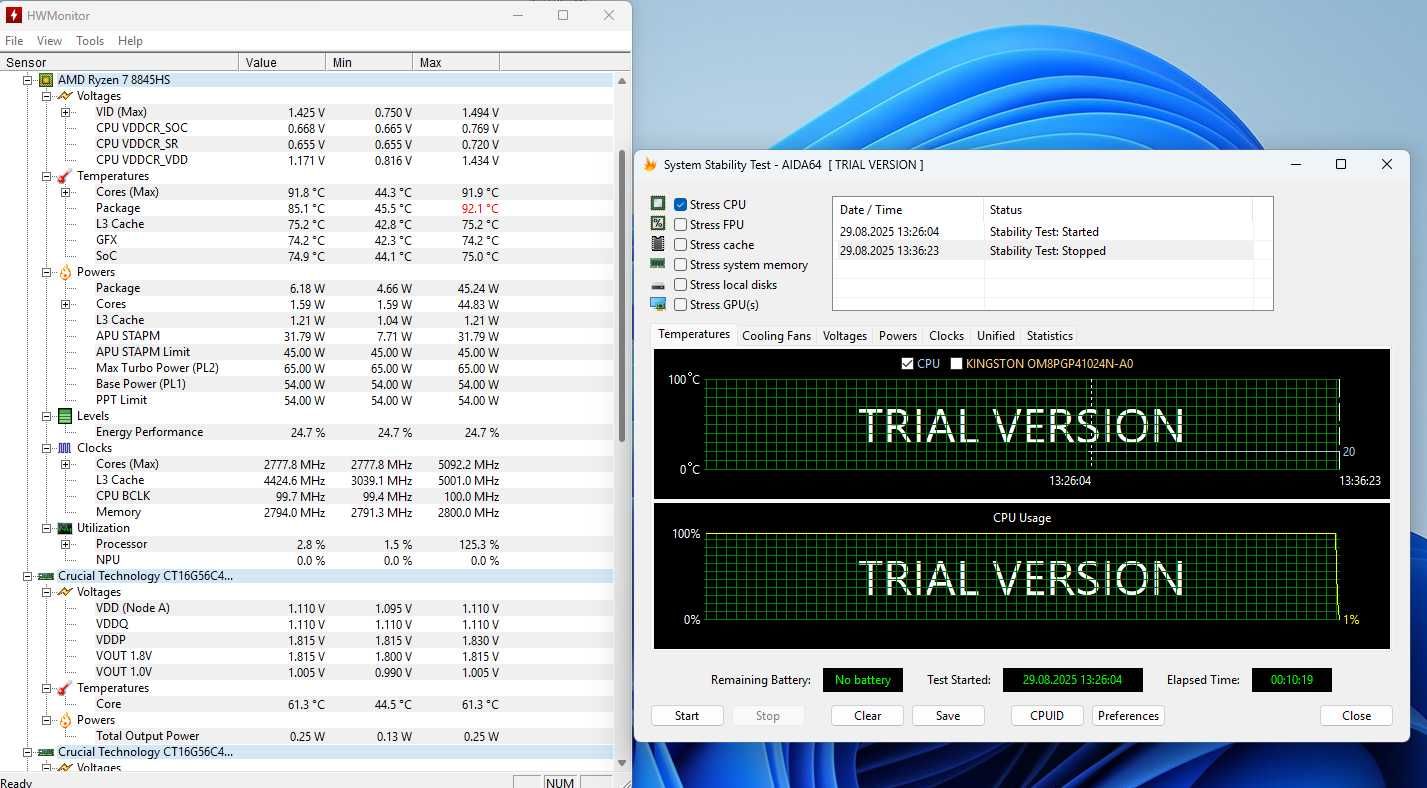Collapse the first Crucial Technology node

pos(28,576)
